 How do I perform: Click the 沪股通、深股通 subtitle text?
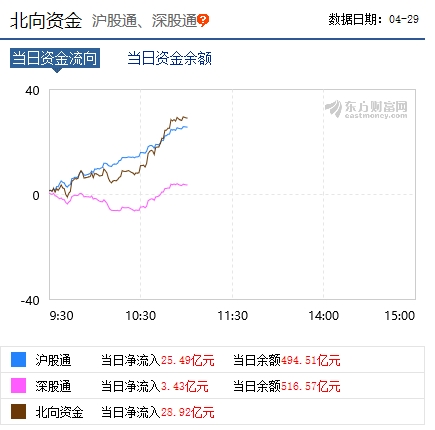tap(144, 21)
